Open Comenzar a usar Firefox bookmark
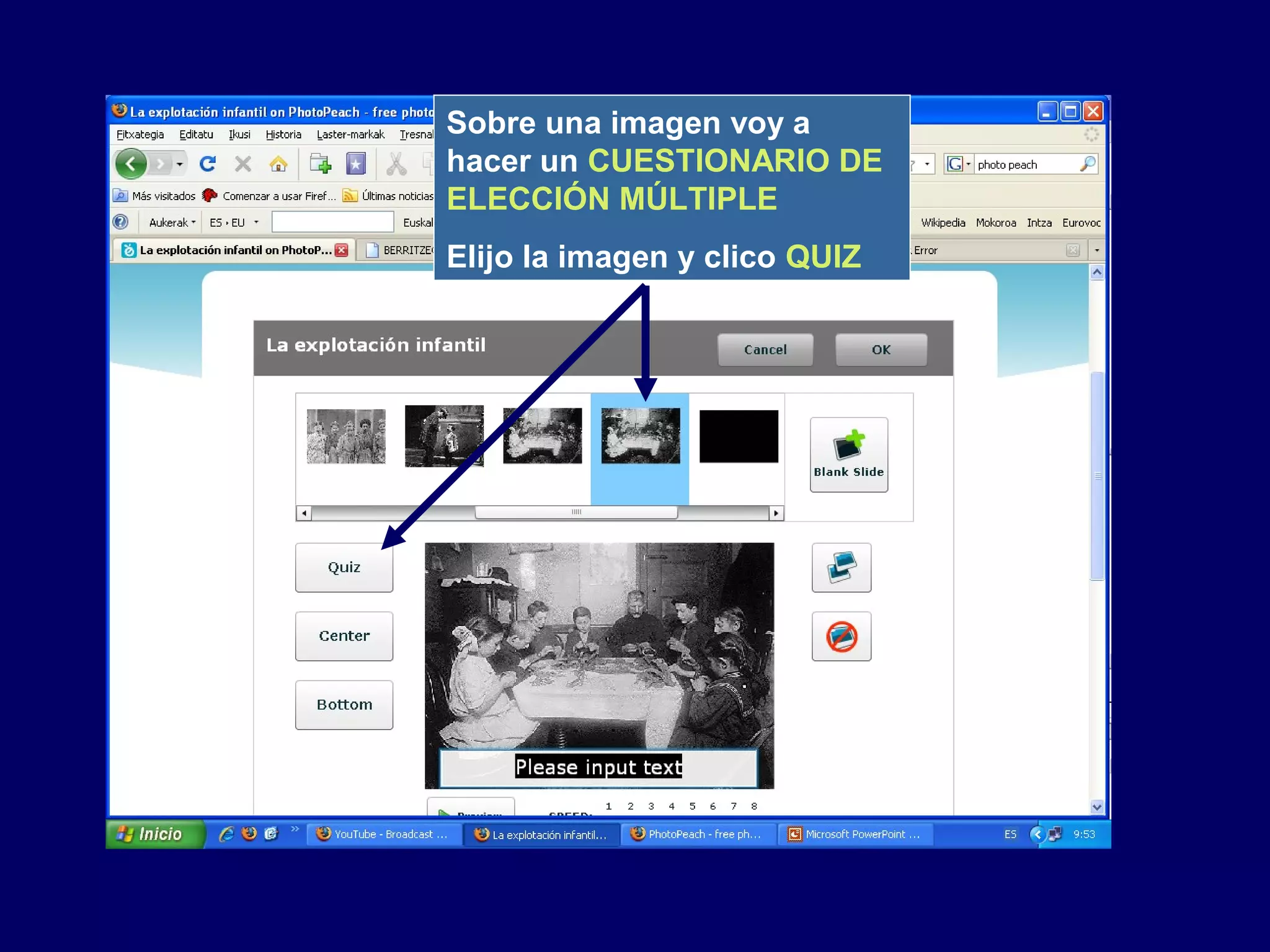This screenshot has height=952, width=1270. pyautogui.click(x=270, y=196)
